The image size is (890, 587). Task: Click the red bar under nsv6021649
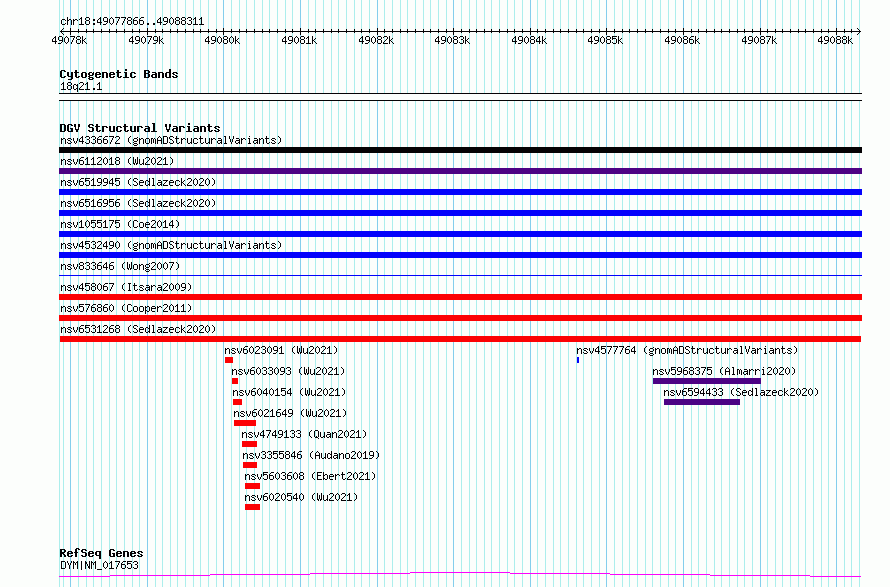click(x=245, y=424)
